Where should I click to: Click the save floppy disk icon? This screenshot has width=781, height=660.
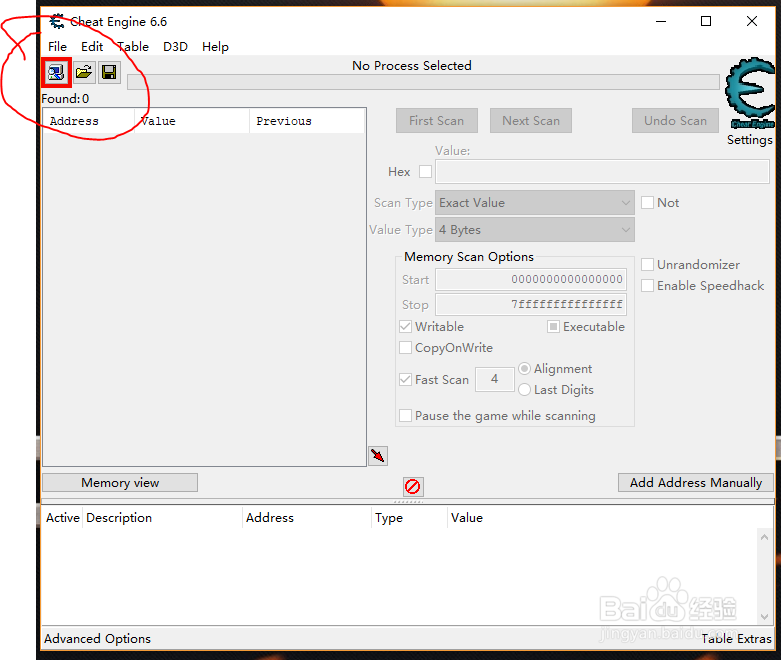click(x=109, y=73)
